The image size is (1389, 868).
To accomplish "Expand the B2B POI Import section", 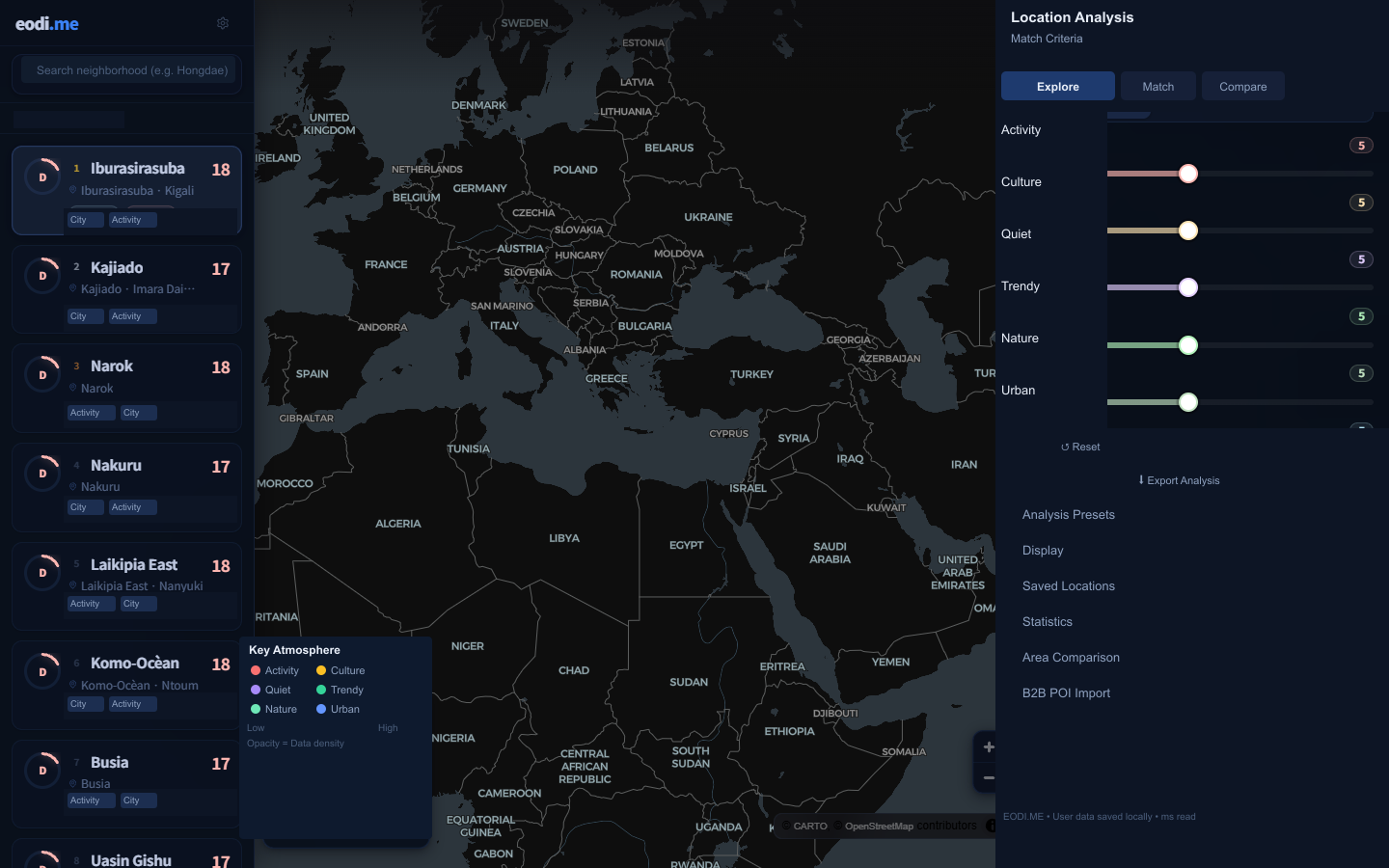I will pos(1066,692).
